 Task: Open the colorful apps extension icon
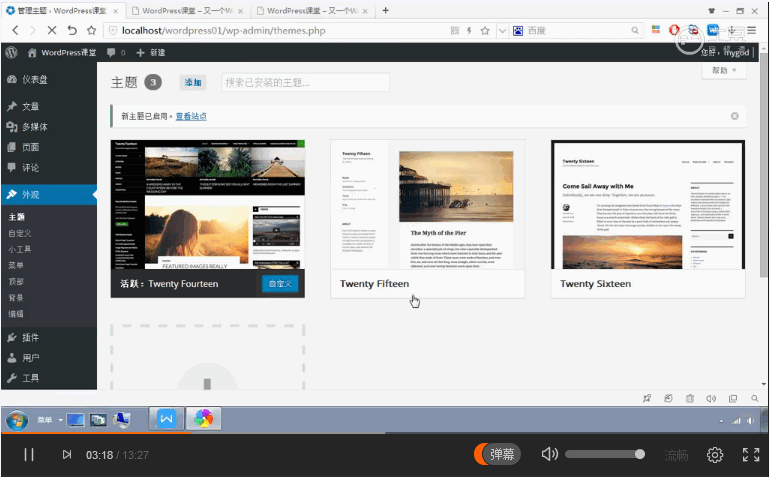pos(656,30)
